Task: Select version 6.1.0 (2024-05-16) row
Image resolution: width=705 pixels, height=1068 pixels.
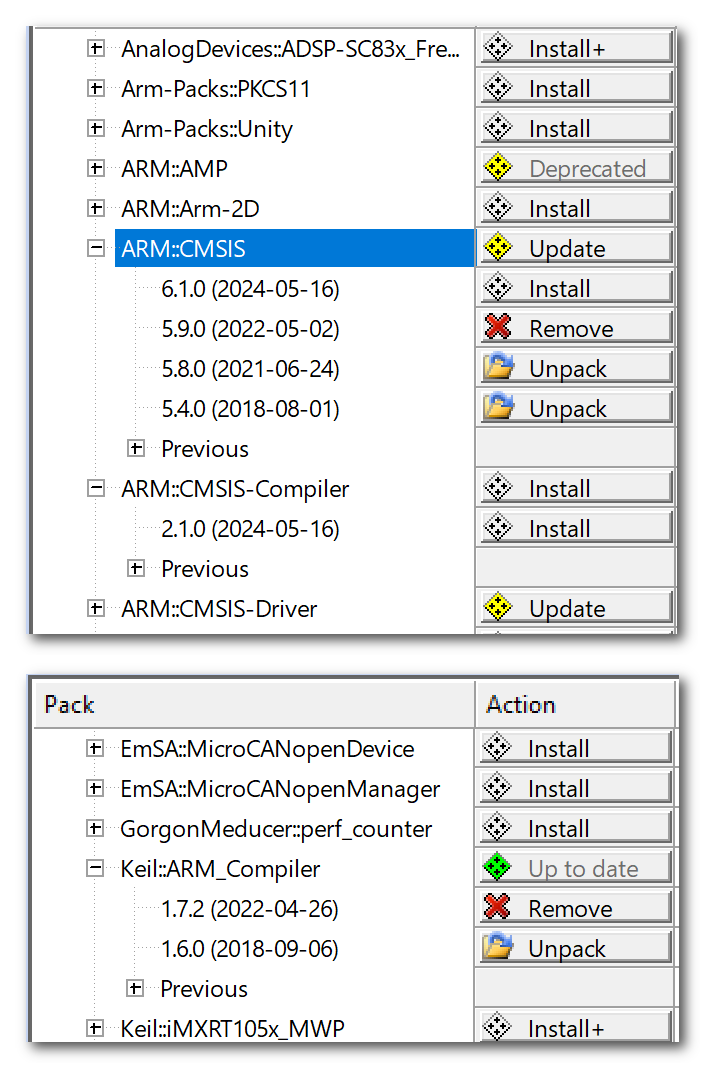Action: pos(250,289)
